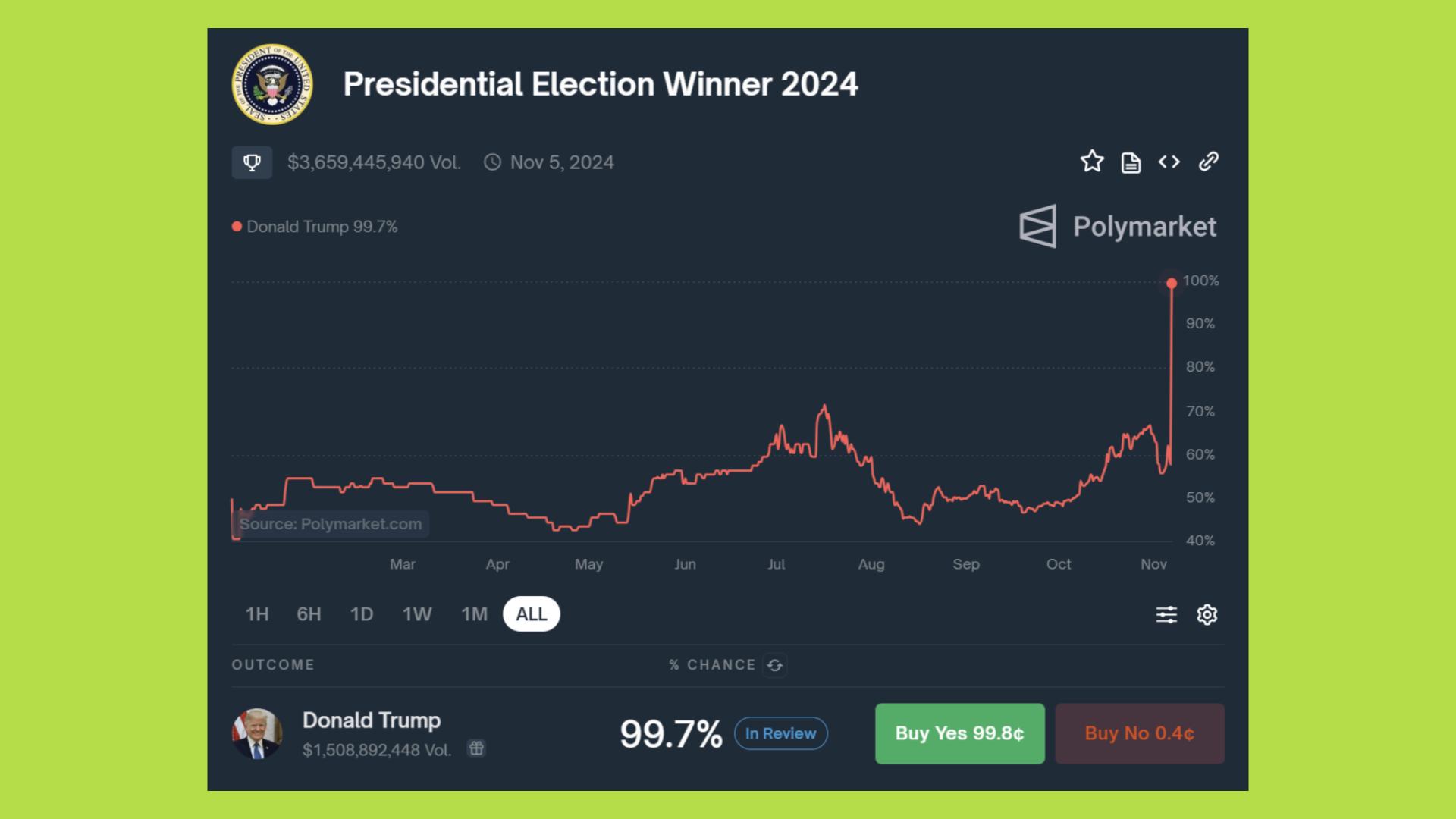1456x819 pixels.
Task: Open the market document icon
Action: (x=1131, y=162)
